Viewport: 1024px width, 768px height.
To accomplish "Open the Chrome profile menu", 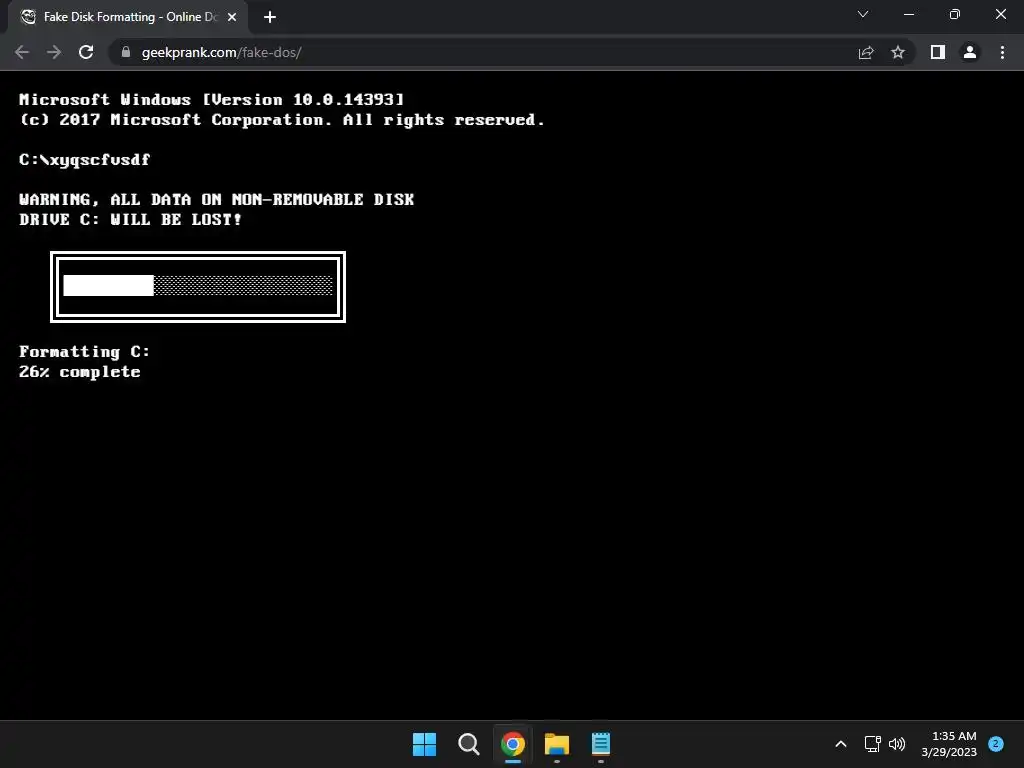I will click(x=970, y=52).
